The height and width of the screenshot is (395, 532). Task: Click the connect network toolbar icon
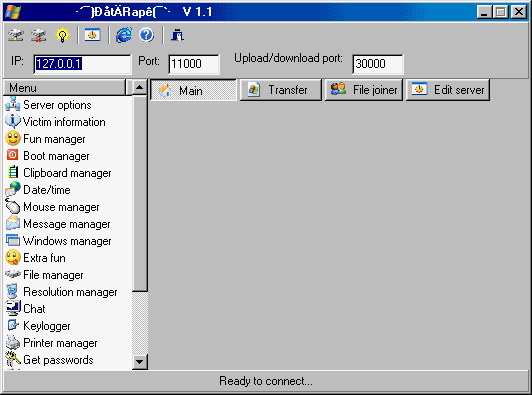point(16,35)
